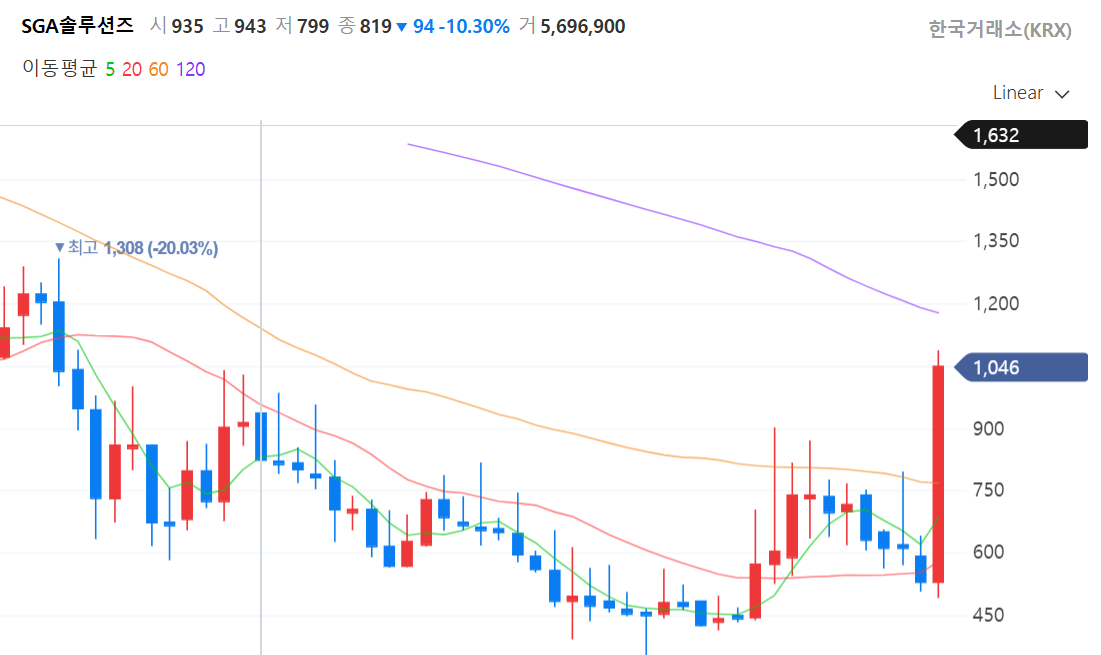1101x655 pixels.
Task: Click the low price 799 value
Action: 313,27
